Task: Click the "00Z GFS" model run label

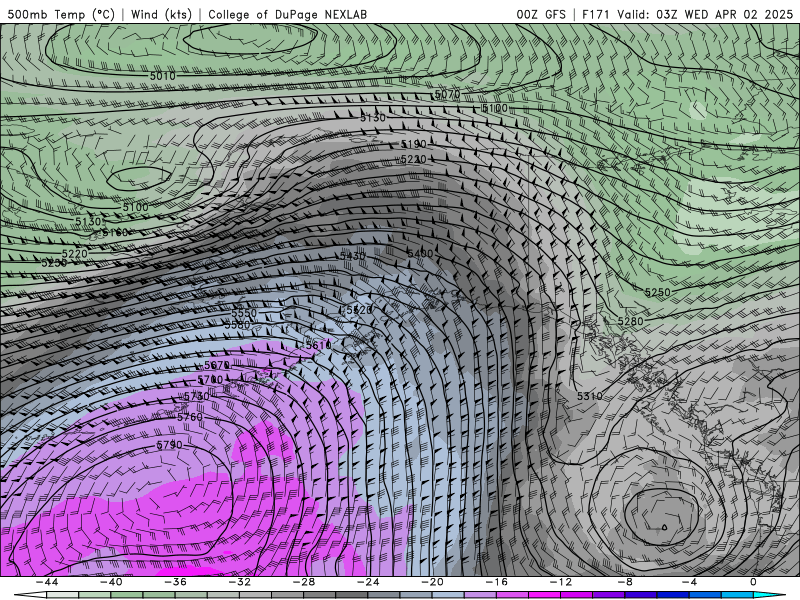Action: pos(541,14)
